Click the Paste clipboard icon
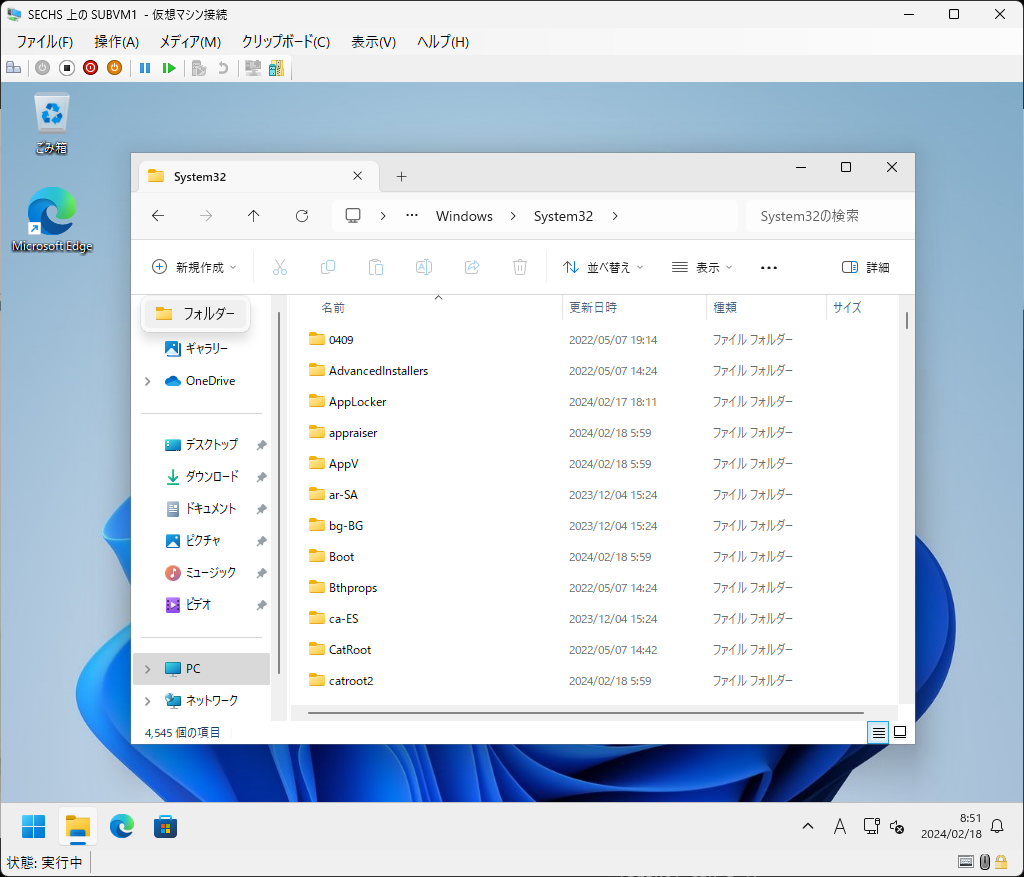Viewport: 1024px width, 877px height. [376, 267]
